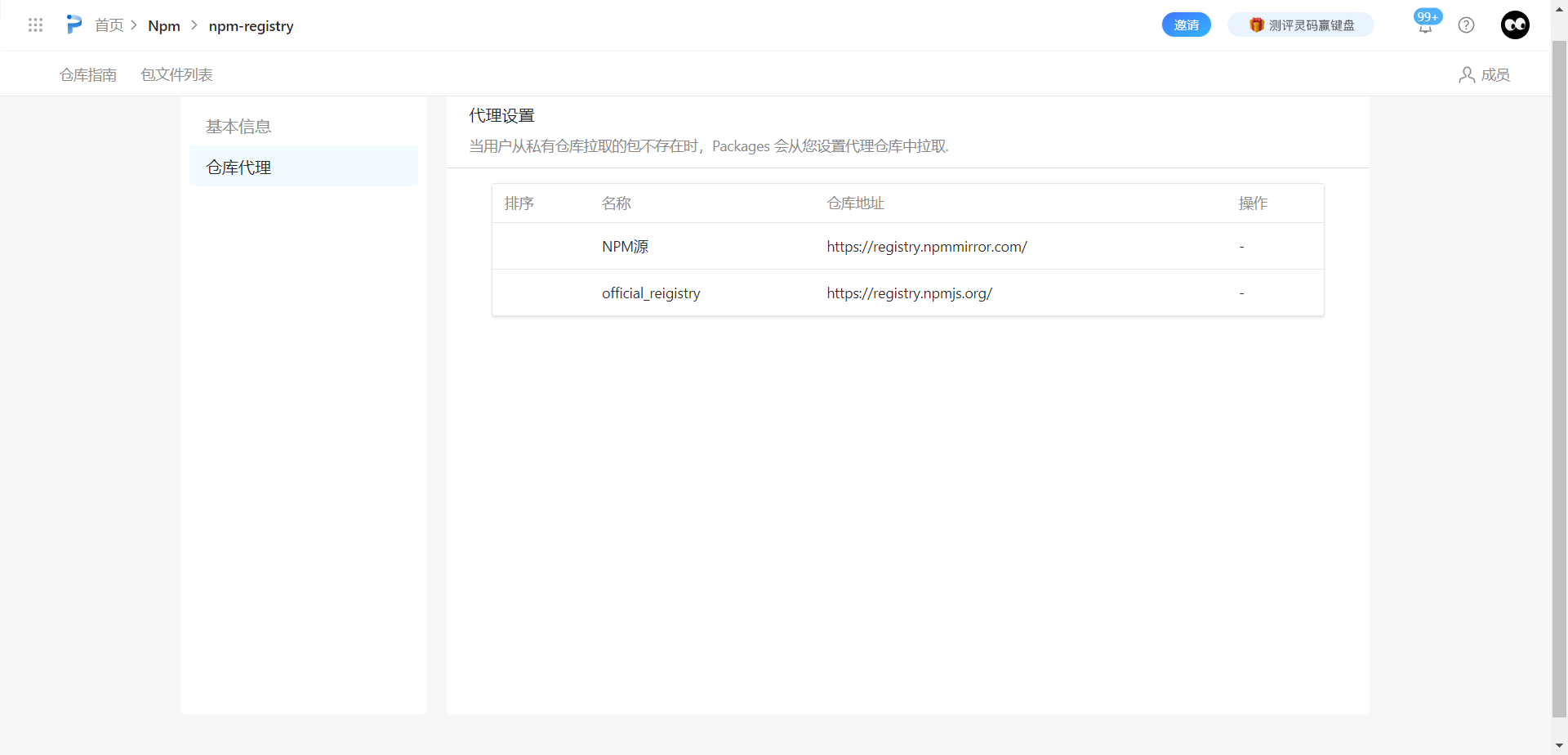This screenshot has height=755, width=1568.
Task: Open the app launcher grid icon
Action: coord(35,25)
